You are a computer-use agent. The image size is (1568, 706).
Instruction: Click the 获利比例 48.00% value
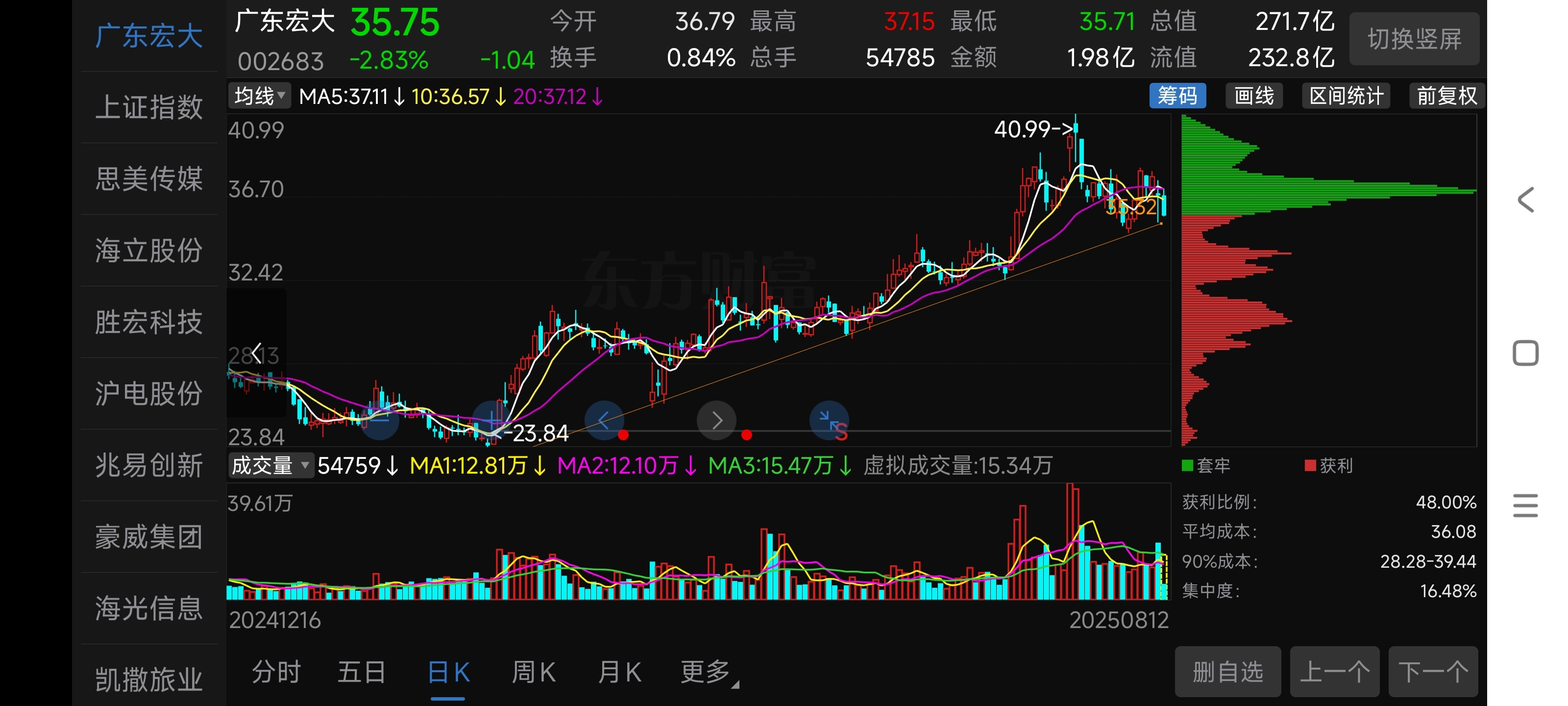(1445, 503)
